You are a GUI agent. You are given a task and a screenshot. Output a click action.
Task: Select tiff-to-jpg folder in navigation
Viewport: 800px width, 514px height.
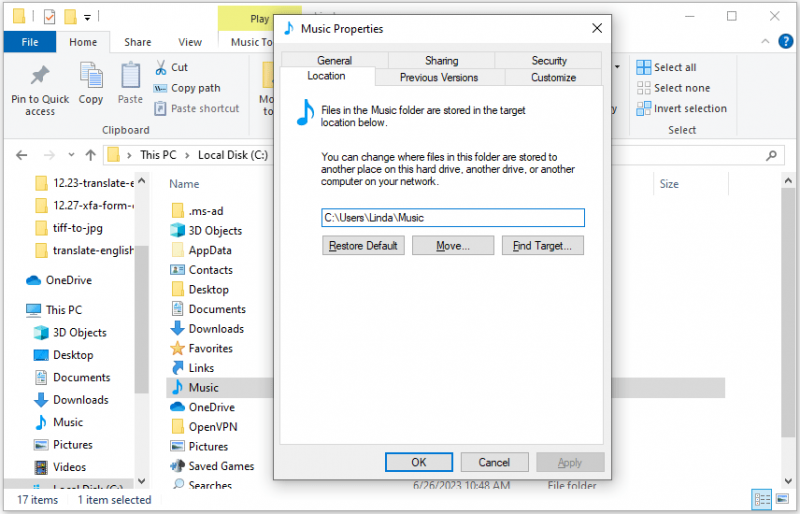point(69,228)
